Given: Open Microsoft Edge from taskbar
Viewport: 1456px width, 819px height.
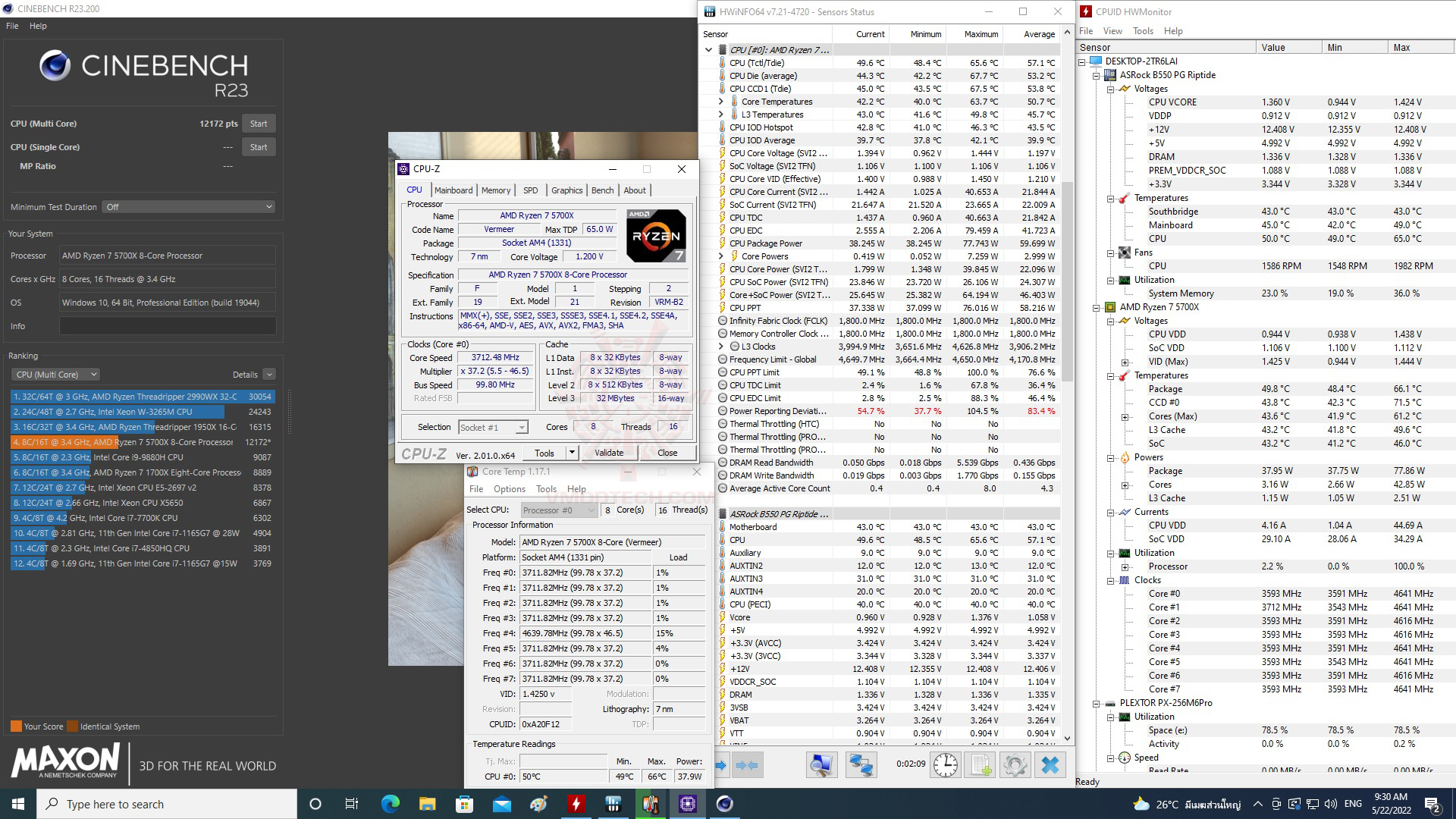Looking at the screenshot, I should (390, 804).
